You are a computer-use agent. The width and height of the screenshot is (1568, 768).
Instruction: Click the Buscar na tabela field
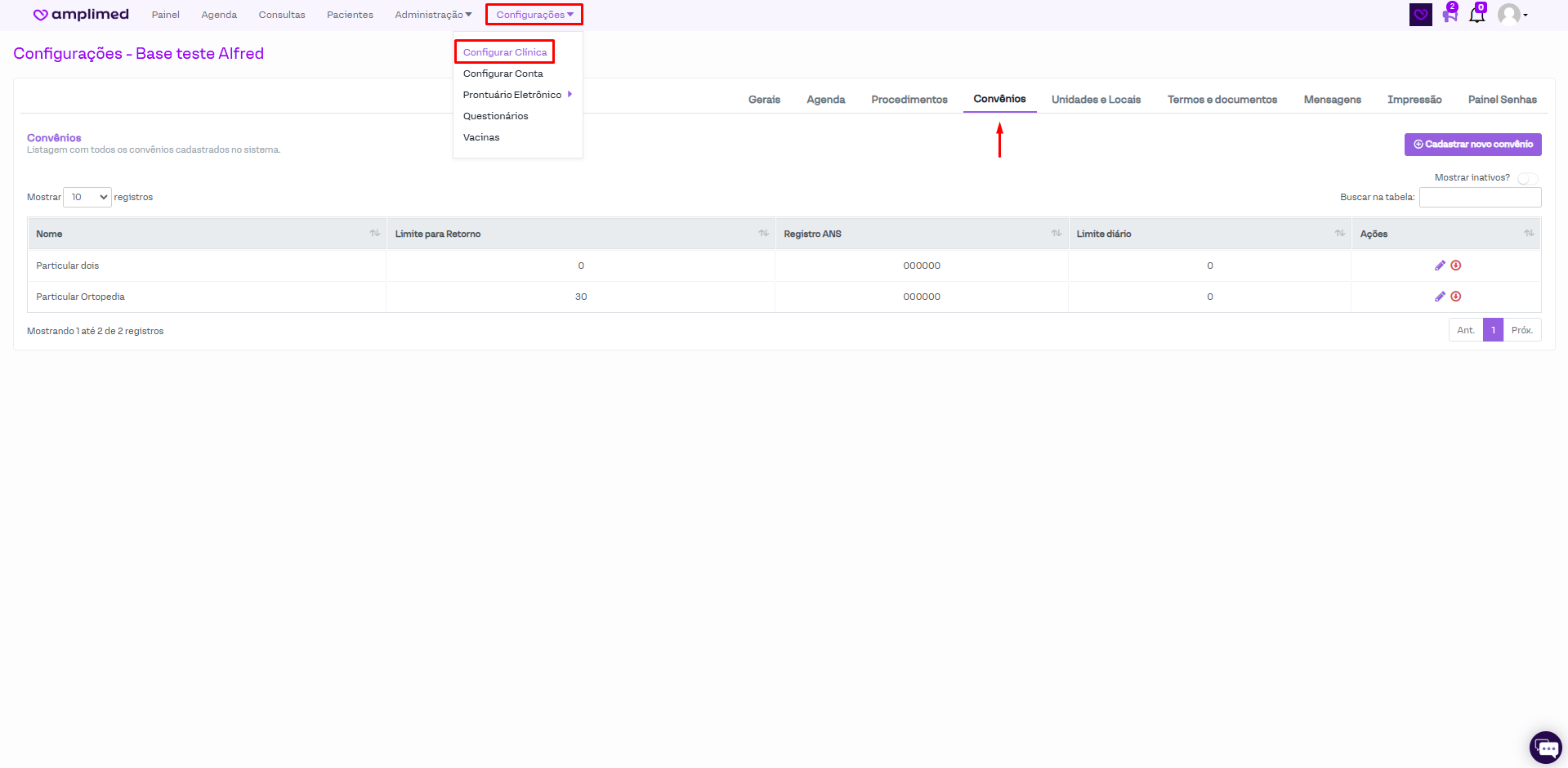pos(1480,197)
